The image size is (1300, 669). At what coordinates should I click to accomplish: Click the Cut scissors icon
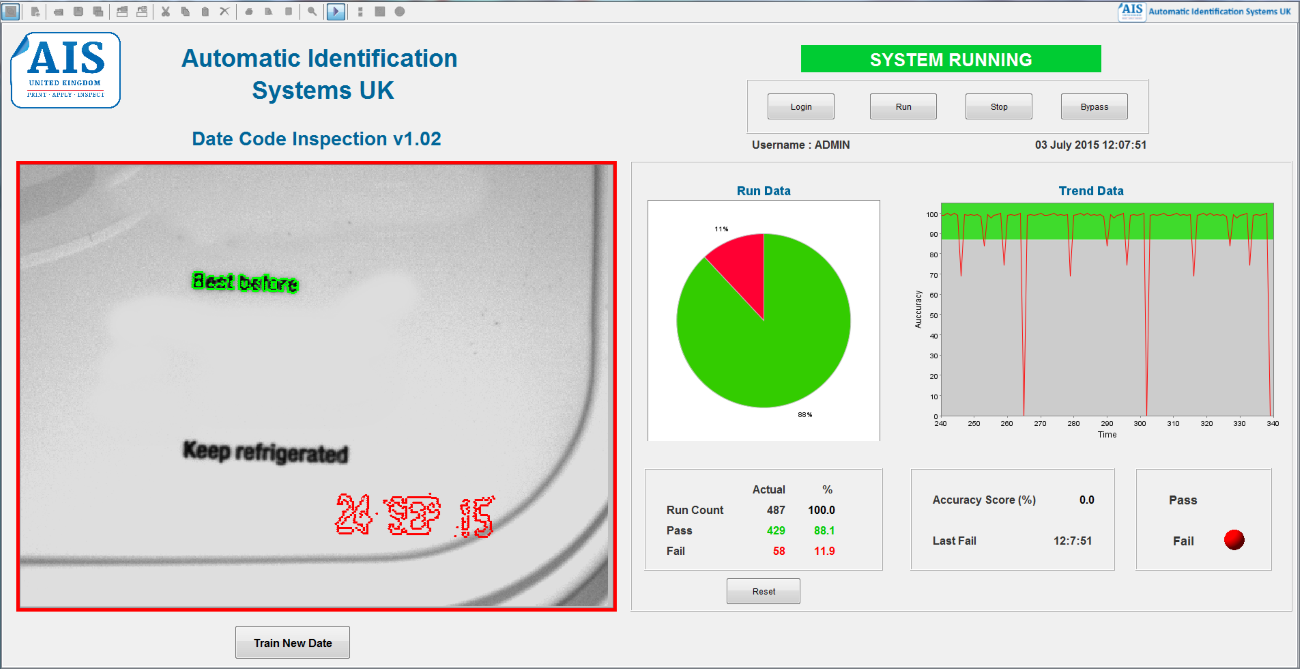166,12
